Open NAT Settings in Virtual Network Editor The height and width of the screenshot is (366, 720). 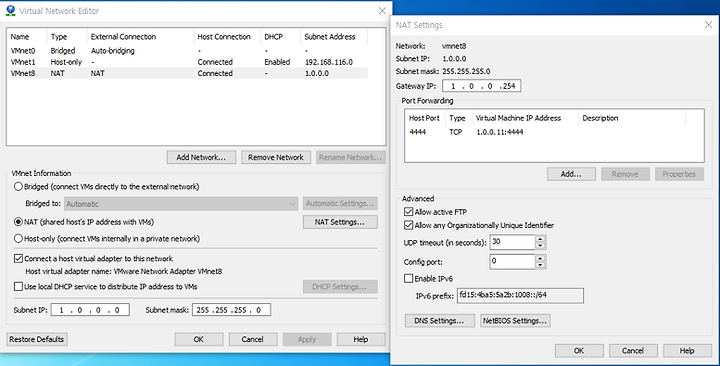(340, 222)
